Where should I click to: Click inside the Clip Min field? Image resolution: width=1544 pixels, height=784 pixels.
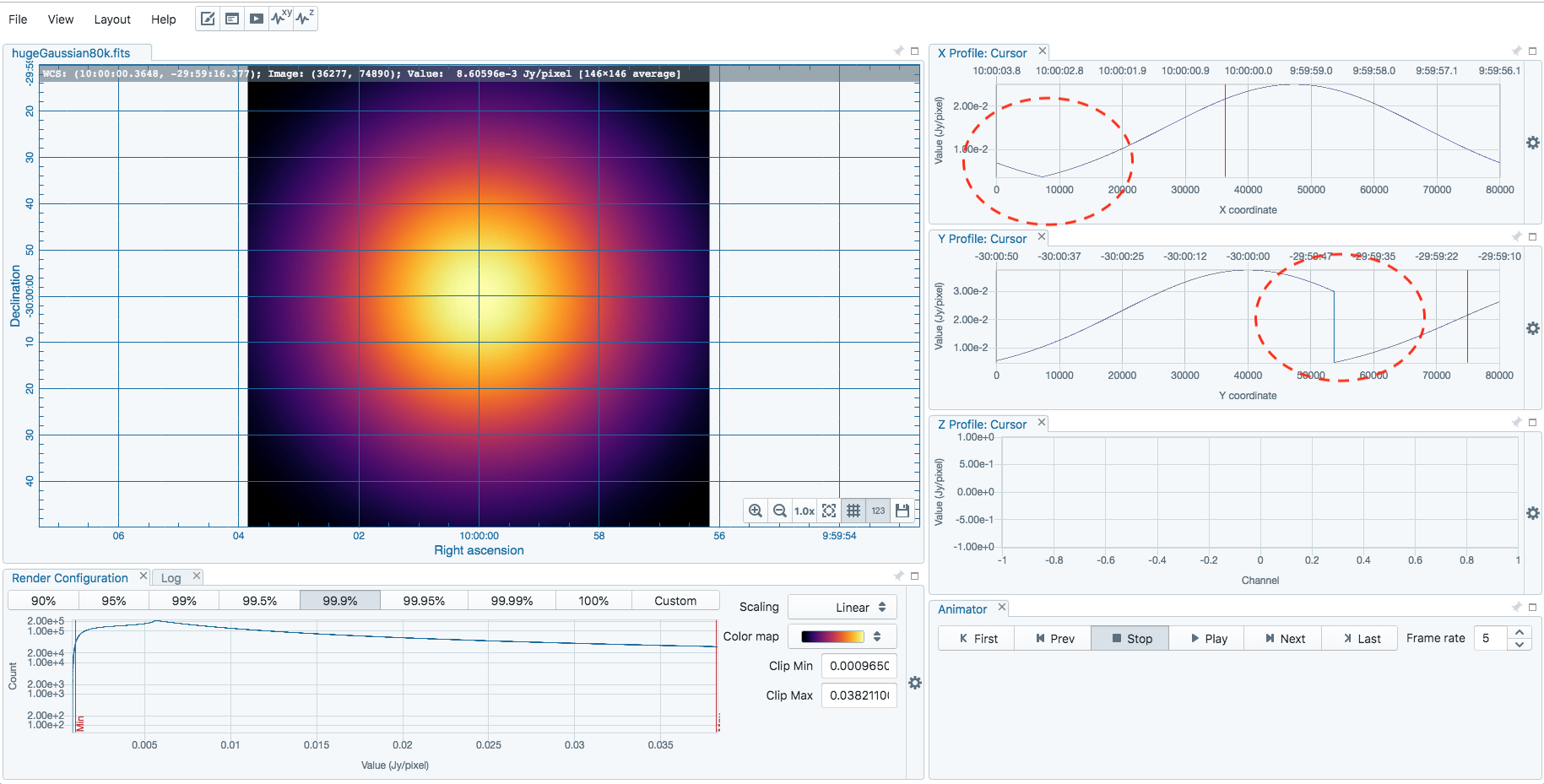(859, 666)
